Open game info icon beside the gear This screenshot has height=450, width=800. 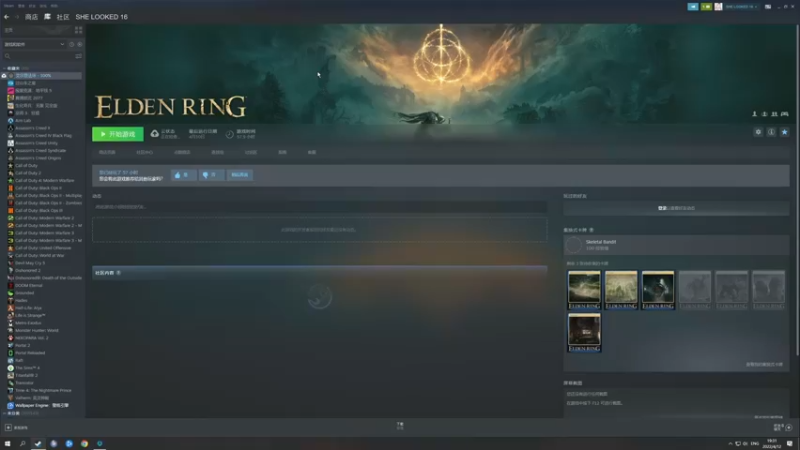tap(771, 132)
